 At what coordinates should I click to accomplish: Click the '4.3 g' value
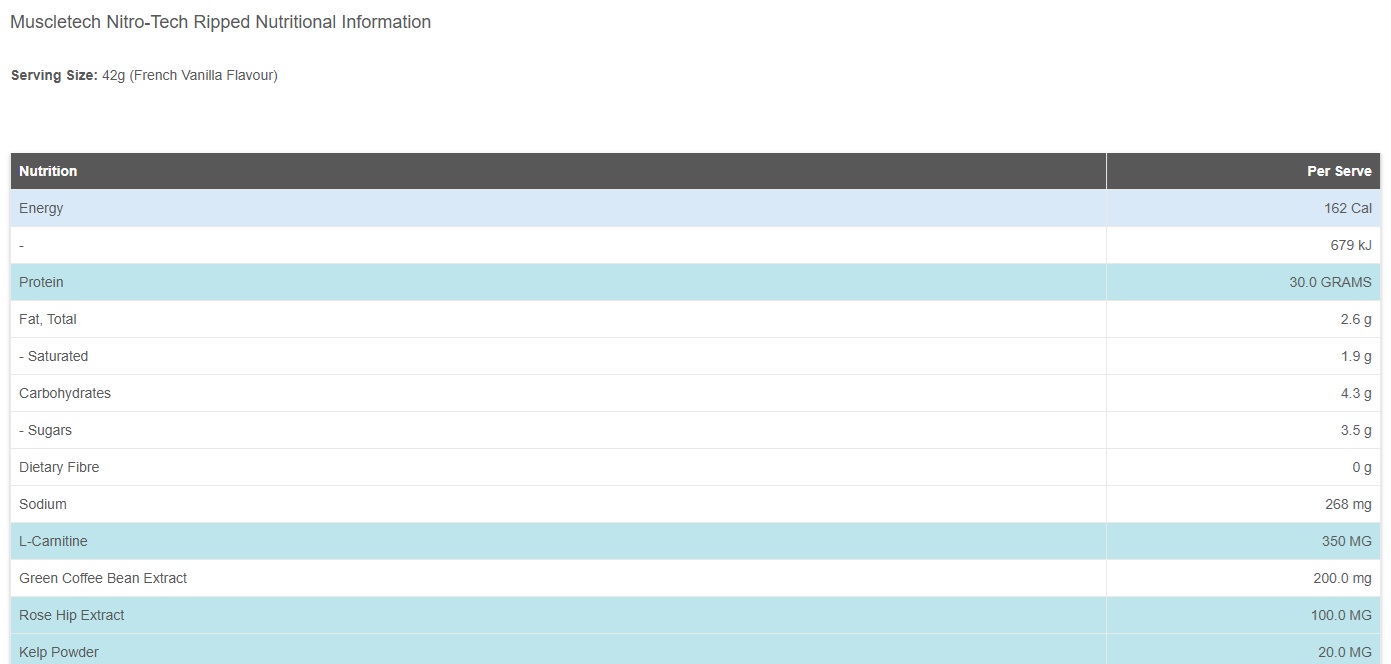click(x=1356, y=393)
